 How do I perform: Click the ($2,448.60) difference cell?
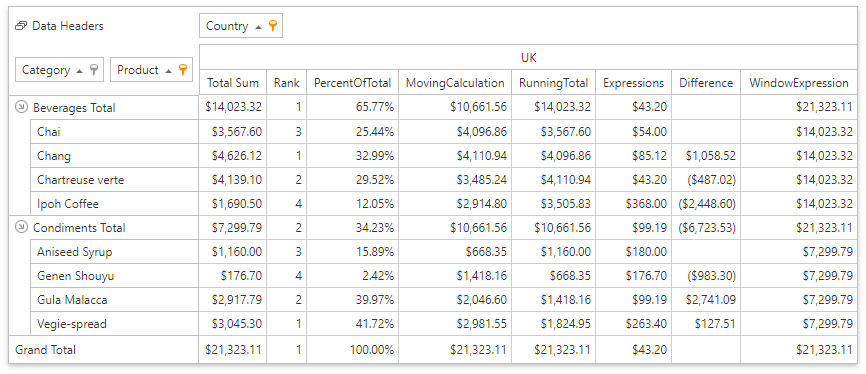point(706,204)
